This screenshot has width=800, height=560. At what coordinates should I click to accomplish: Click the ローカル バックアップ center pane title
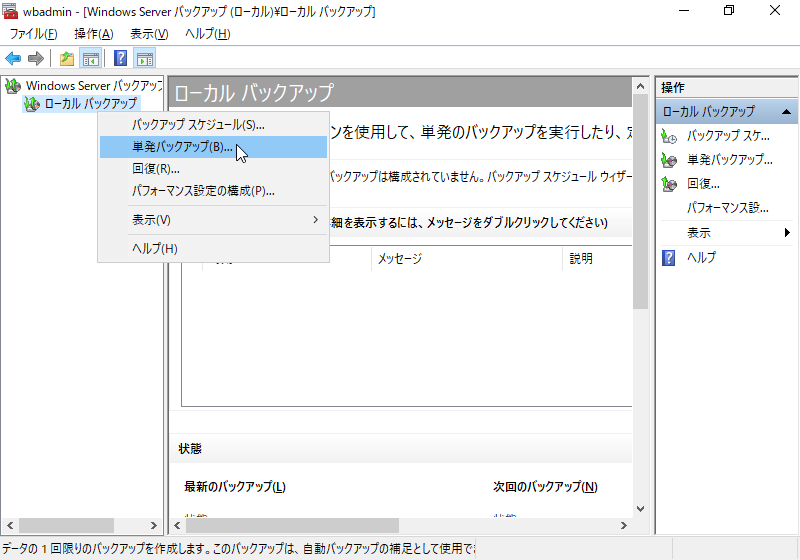click(254, 93)
